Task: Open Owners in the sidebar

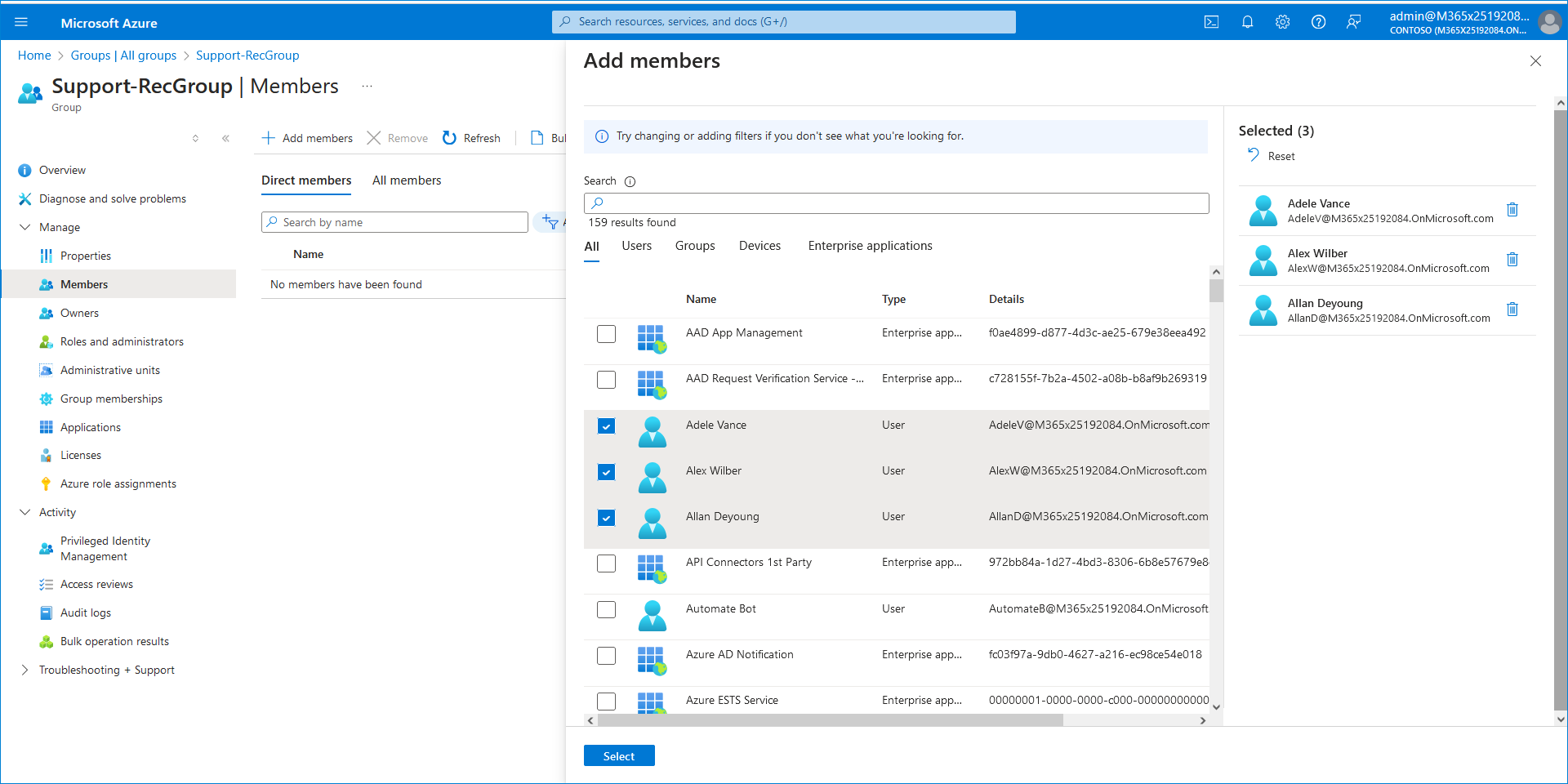Action: tap(79, 313)
